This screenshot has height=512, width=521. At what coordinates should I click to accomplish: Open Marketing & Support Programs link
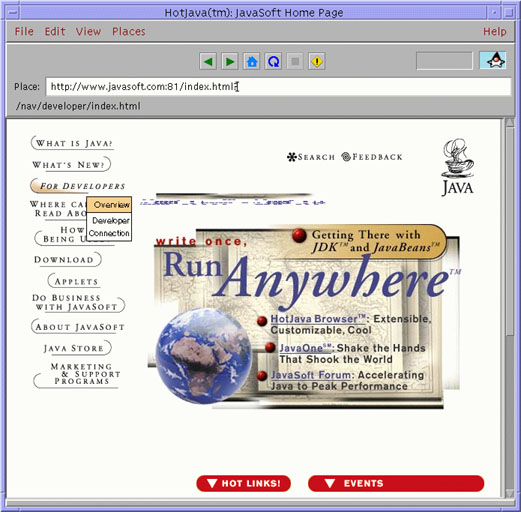(x=77, y=376)
